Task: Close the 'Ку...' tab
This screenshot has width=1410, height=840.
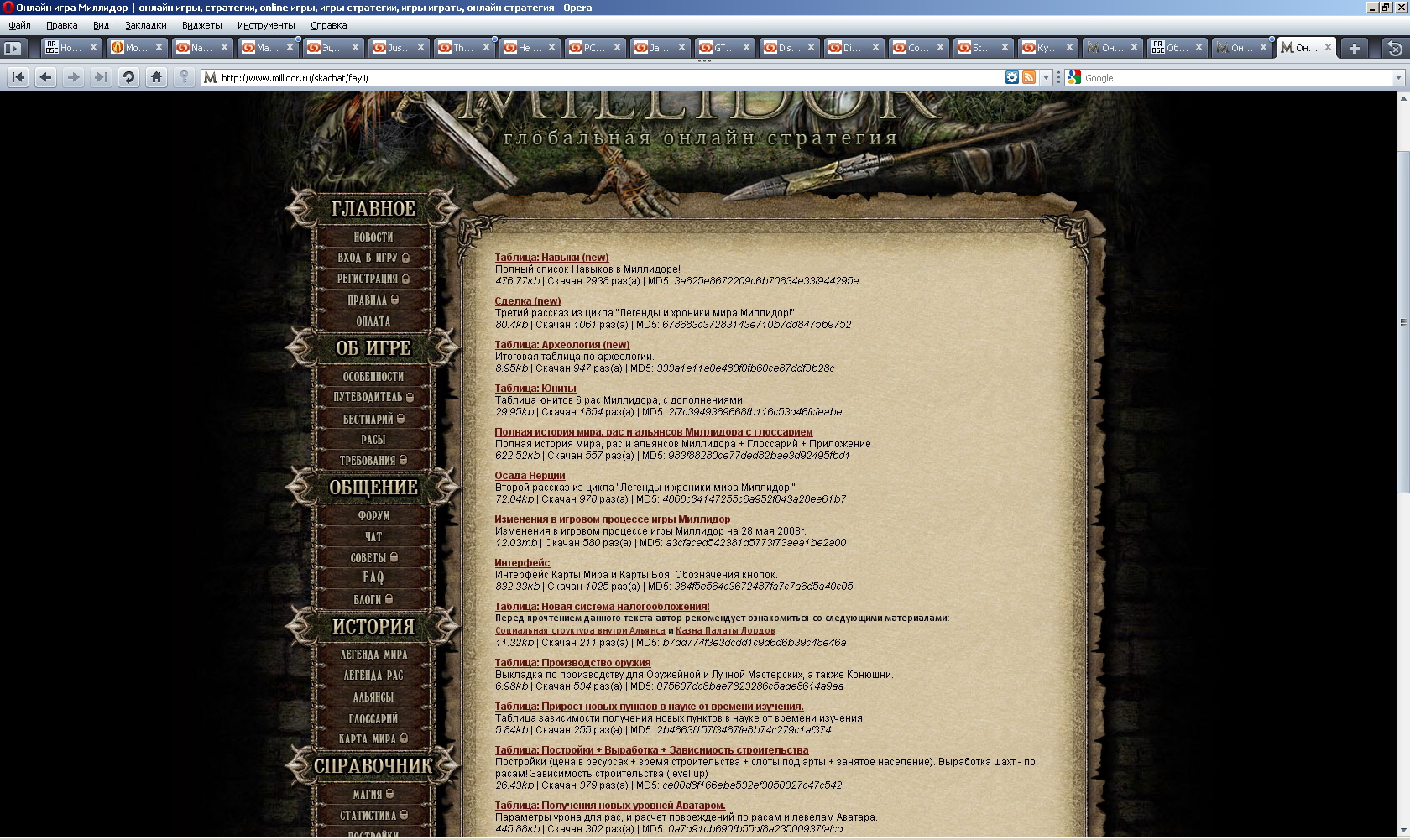Action: click(1069, 47)
